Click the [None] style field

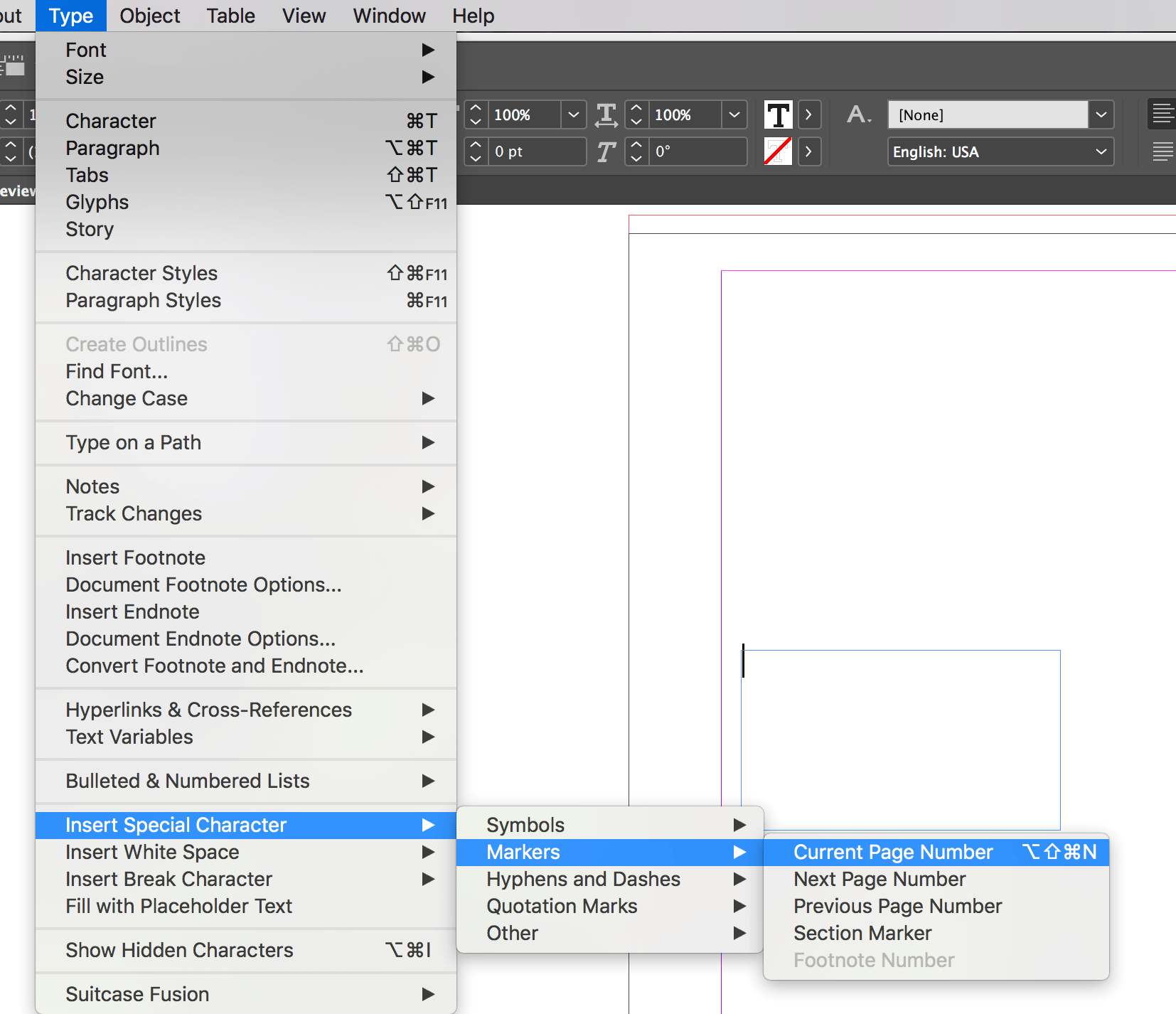(987, 114)
